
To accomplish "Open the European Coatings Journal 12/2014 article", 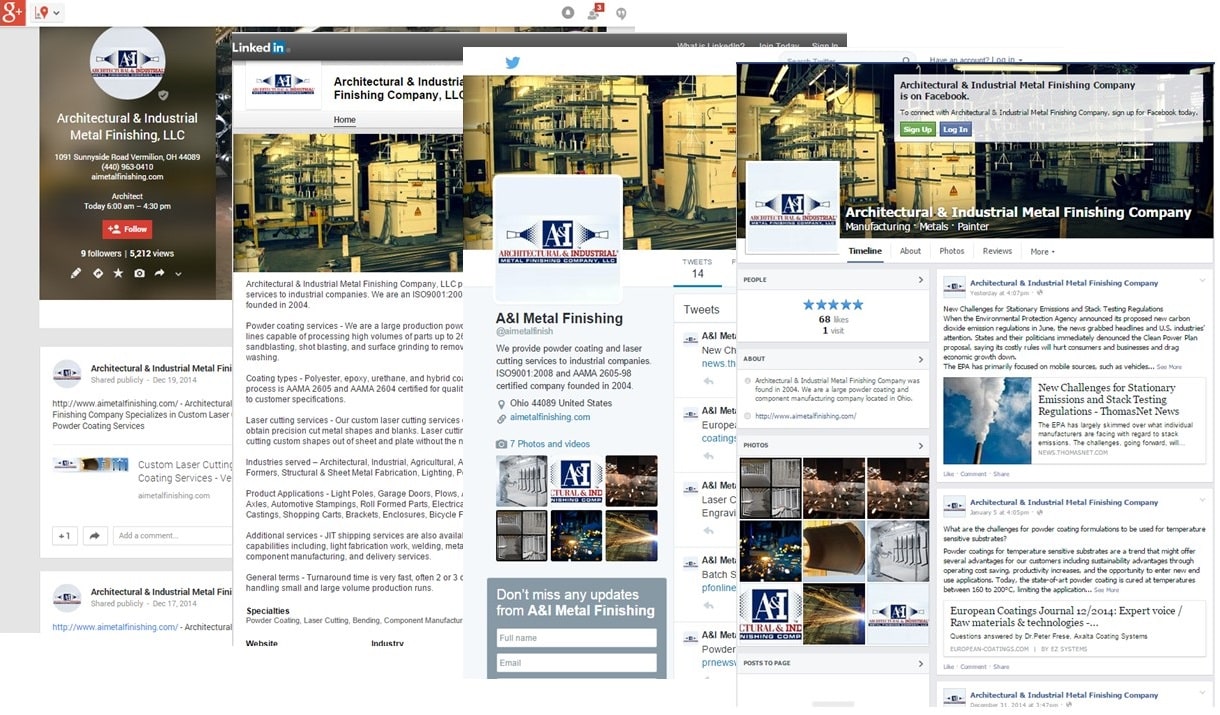I will pos(1066,616).
